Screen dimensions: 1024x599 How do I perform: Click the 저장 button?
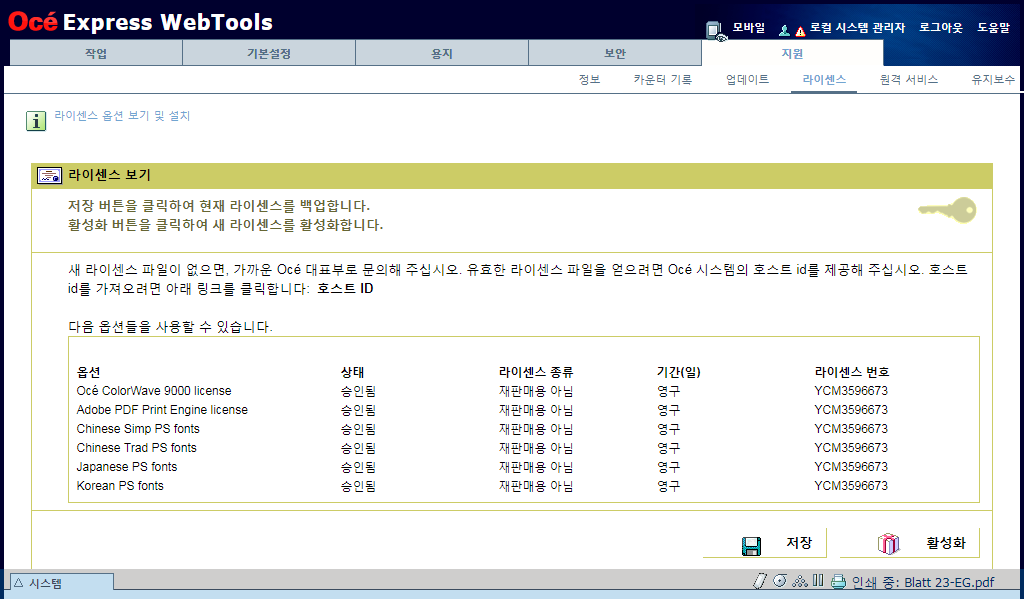[765, 543]
